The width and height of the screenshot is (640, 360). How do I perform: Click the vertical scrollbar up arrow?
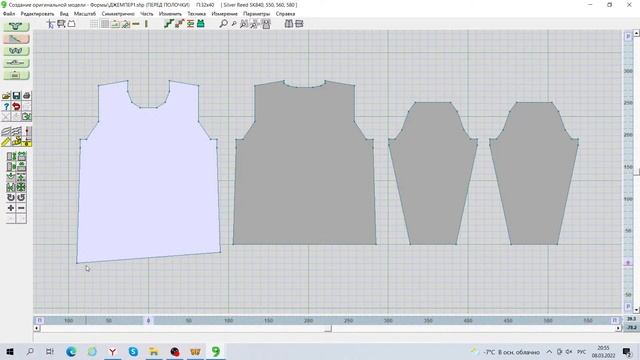[x=636, y=33]
